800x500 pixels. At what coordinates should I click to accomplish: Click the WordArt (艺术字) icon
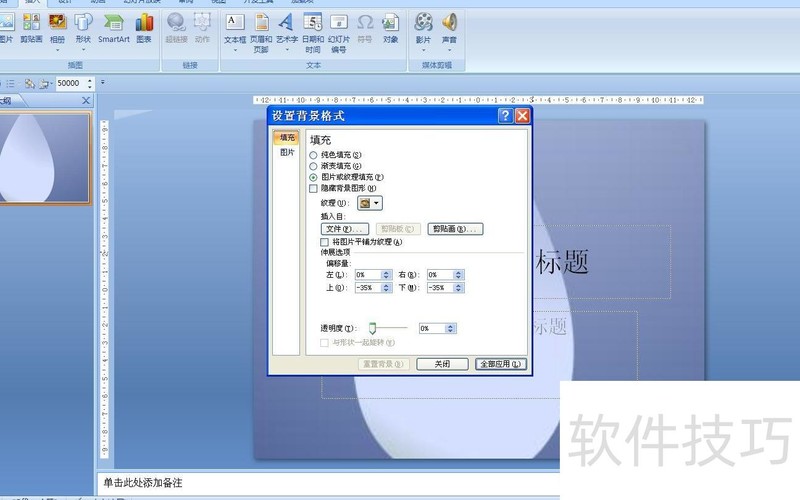(287, 24)
